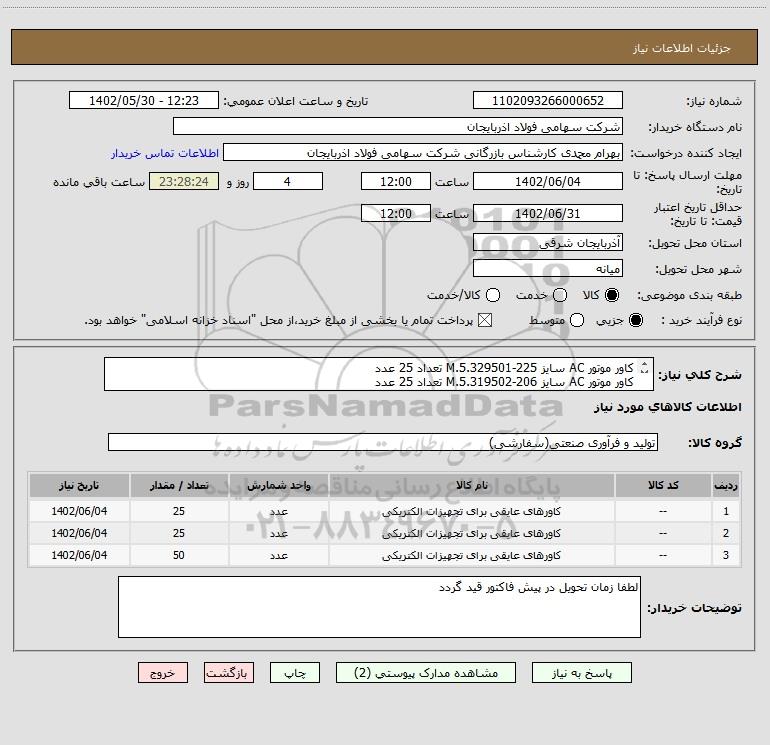Viewport: 770px width, 745px height.
Task: Click the need number field 1102093266000652
Action: 548,100
